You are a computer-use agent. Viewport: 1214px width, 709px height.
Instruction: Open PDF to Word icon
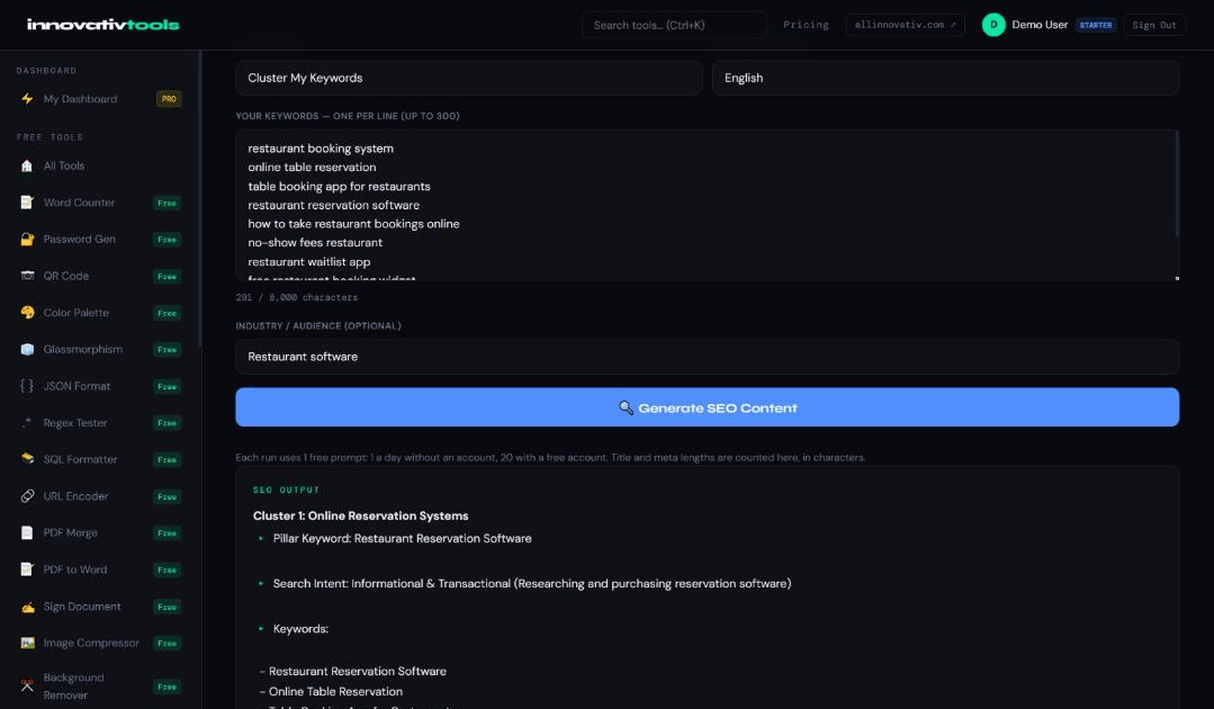click(27, 570)
